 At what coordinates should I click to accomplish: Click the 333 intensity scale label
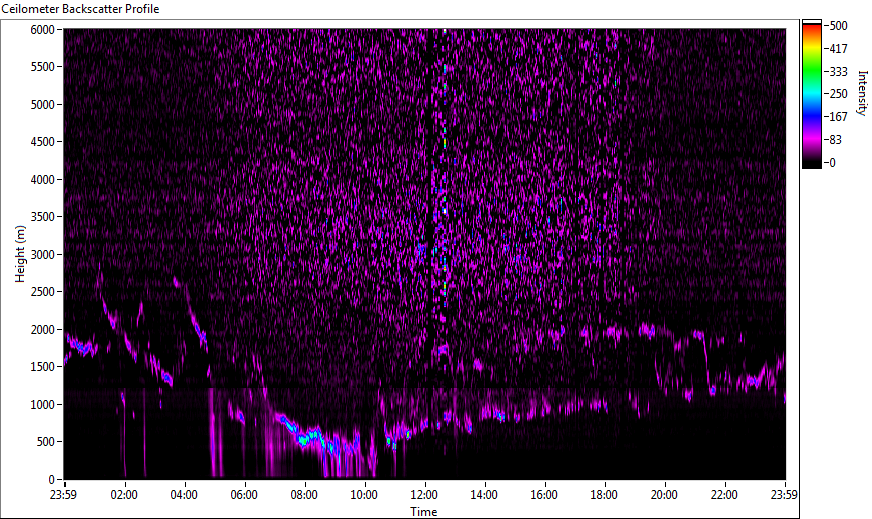pos(839,71)
